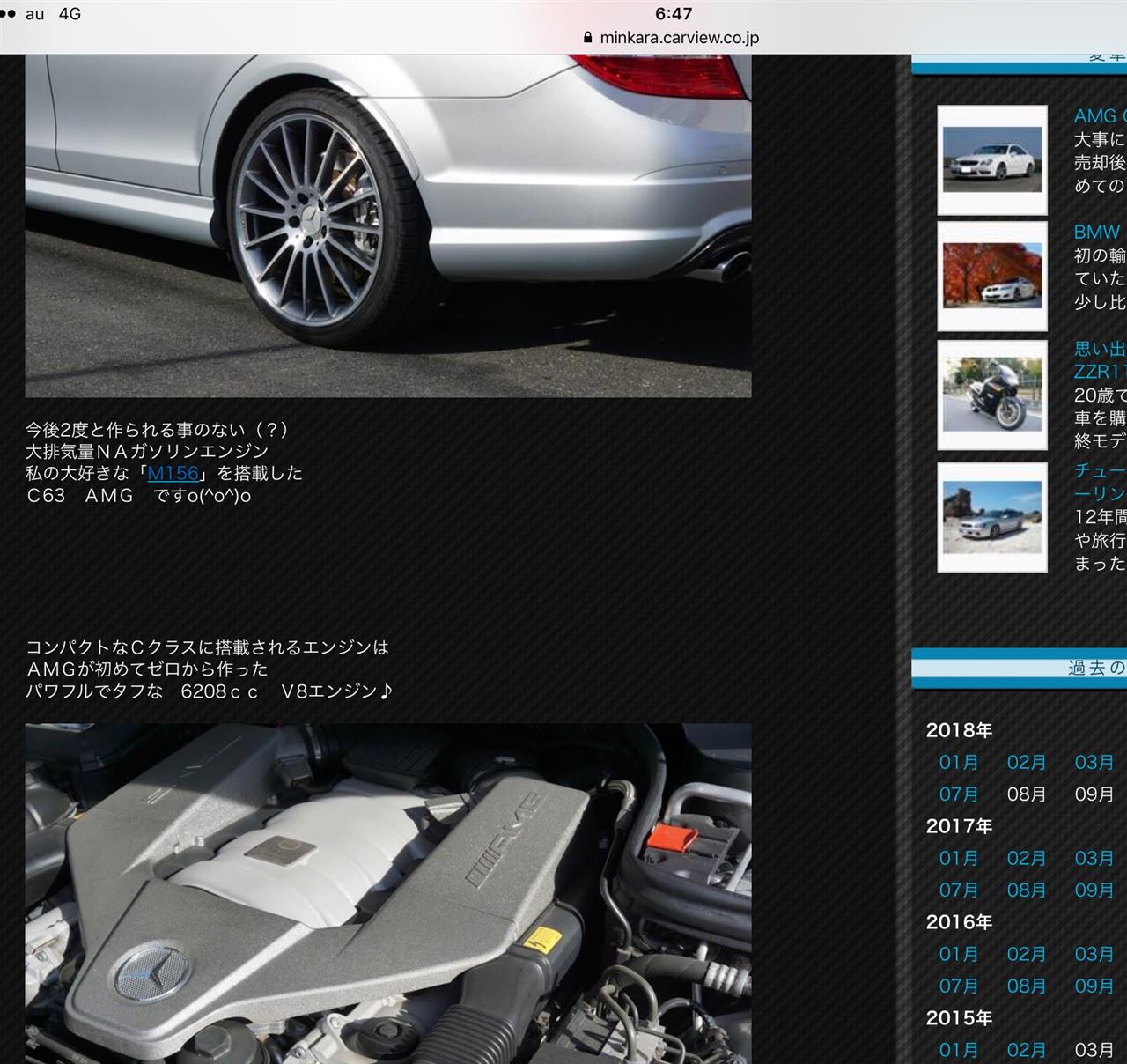Viewport: 1127px width, 1064px height.
Task: Open 2018年 02月 archive
Action: click(1027, 763)
